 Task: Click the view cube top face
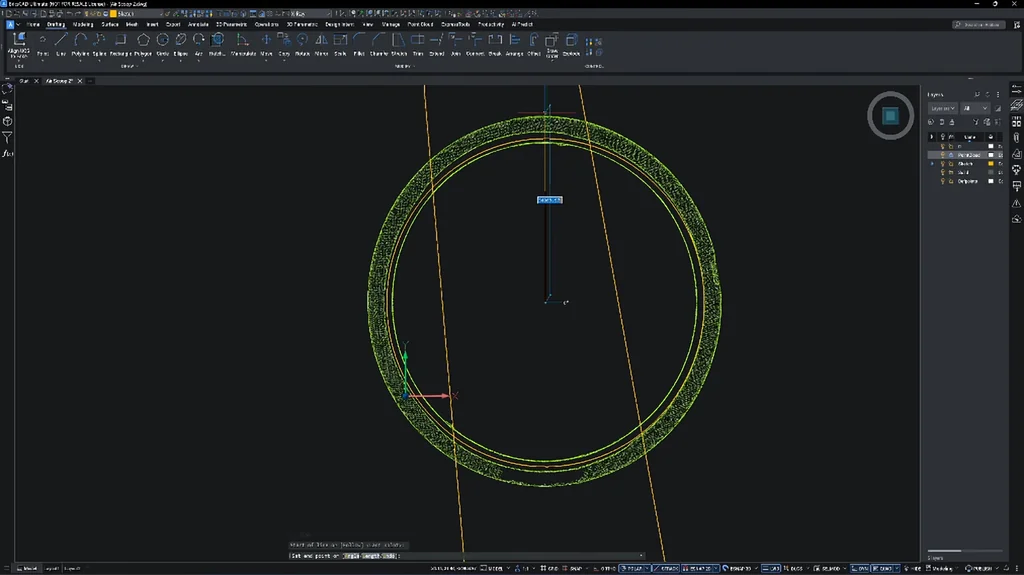pos(890,116)
